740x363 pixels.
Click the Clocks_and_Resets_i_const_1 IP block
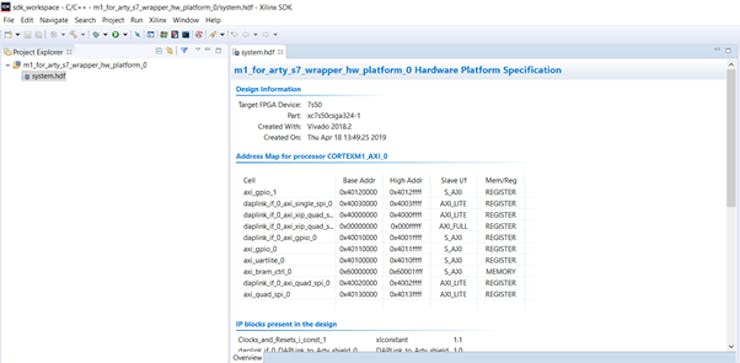click(x=283, y=339)
